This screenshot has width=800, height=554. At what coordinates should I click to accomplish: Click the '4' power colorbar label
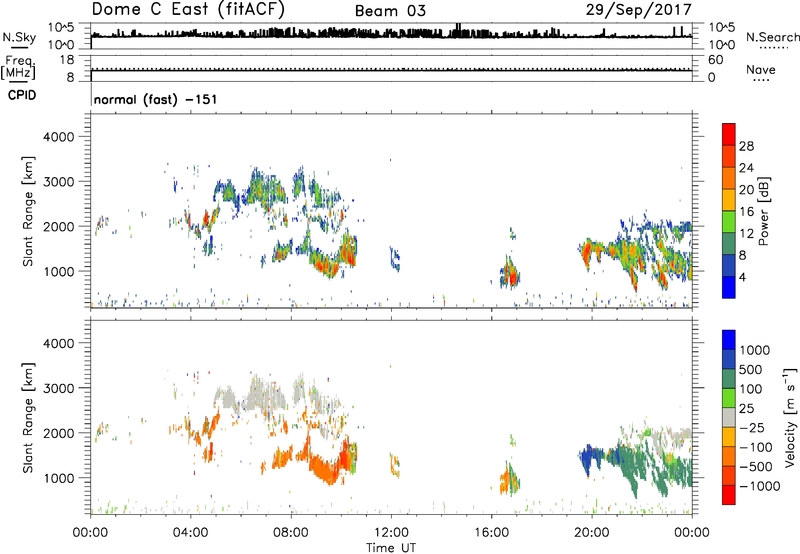click(742, 277)
